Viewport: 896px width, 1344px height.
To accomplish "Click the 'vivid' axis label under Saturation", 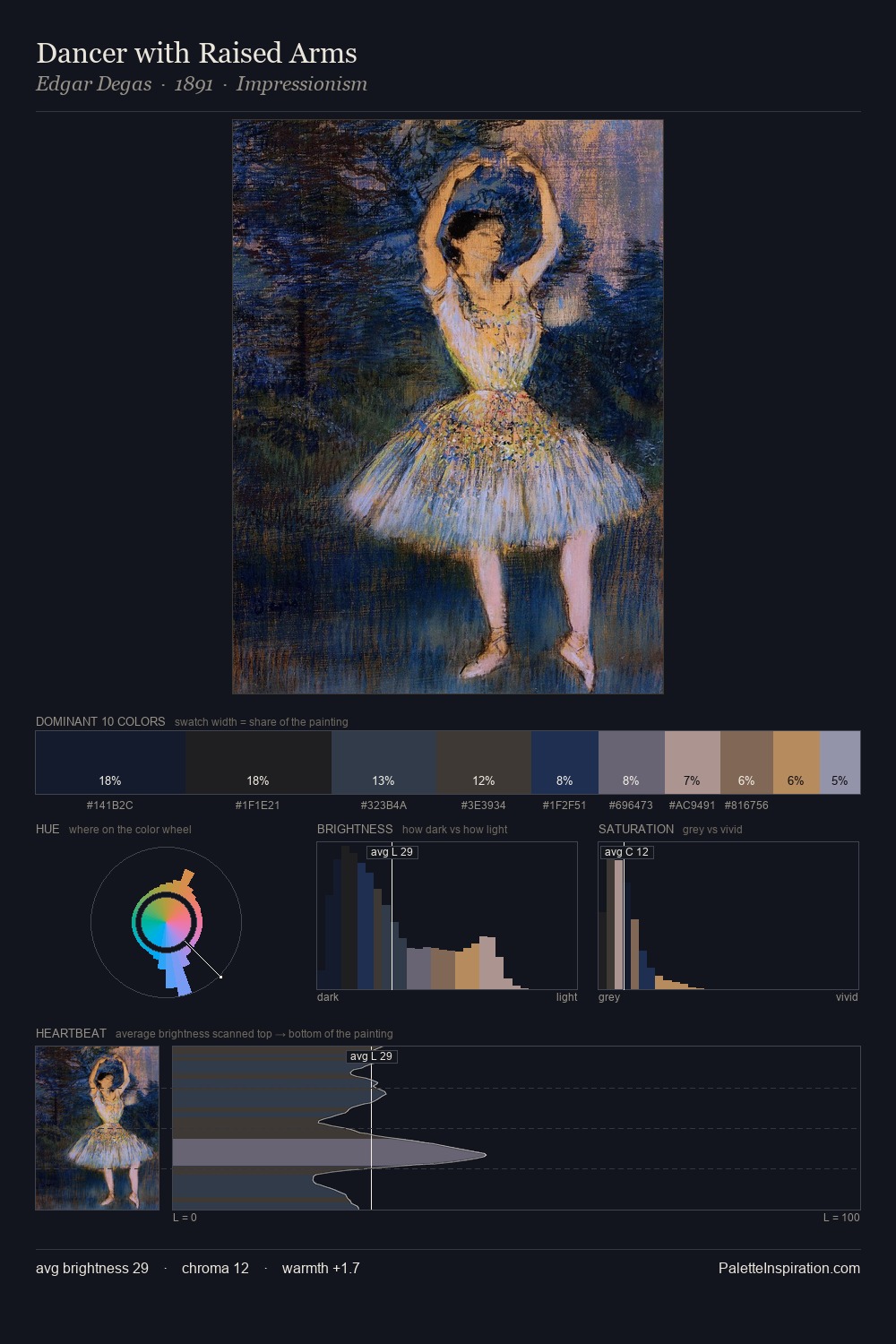I will click(847, 997).
